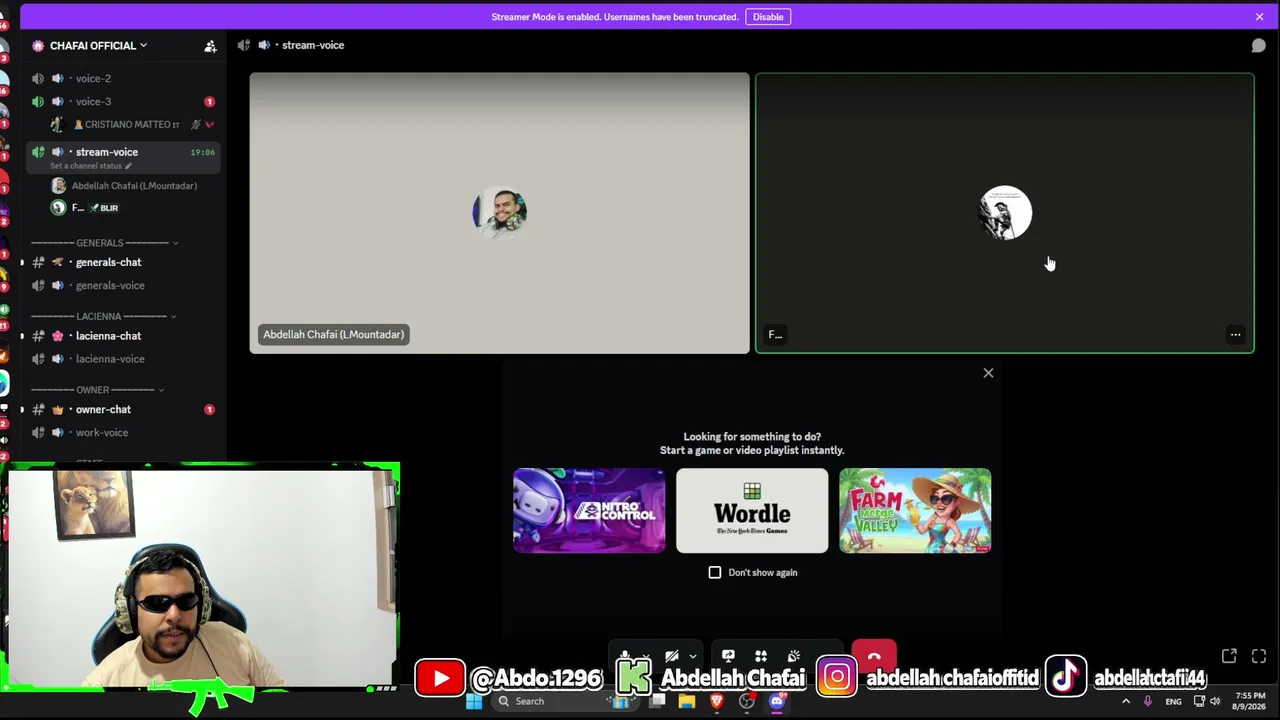Click the share your screen icon
The height and width of the screenshot is (720, 1280).
pyautogui.click(x=728, y=656)
